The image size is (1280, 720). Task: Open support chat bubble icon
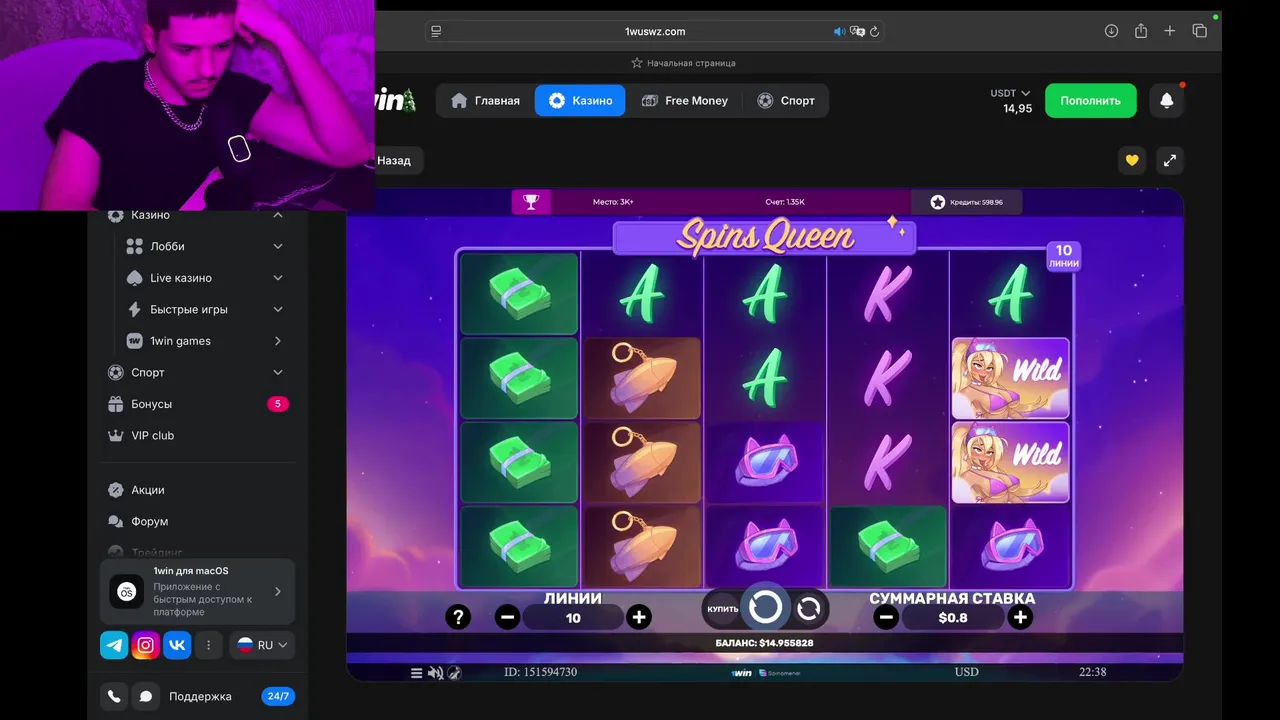click(x=145, y=697)
